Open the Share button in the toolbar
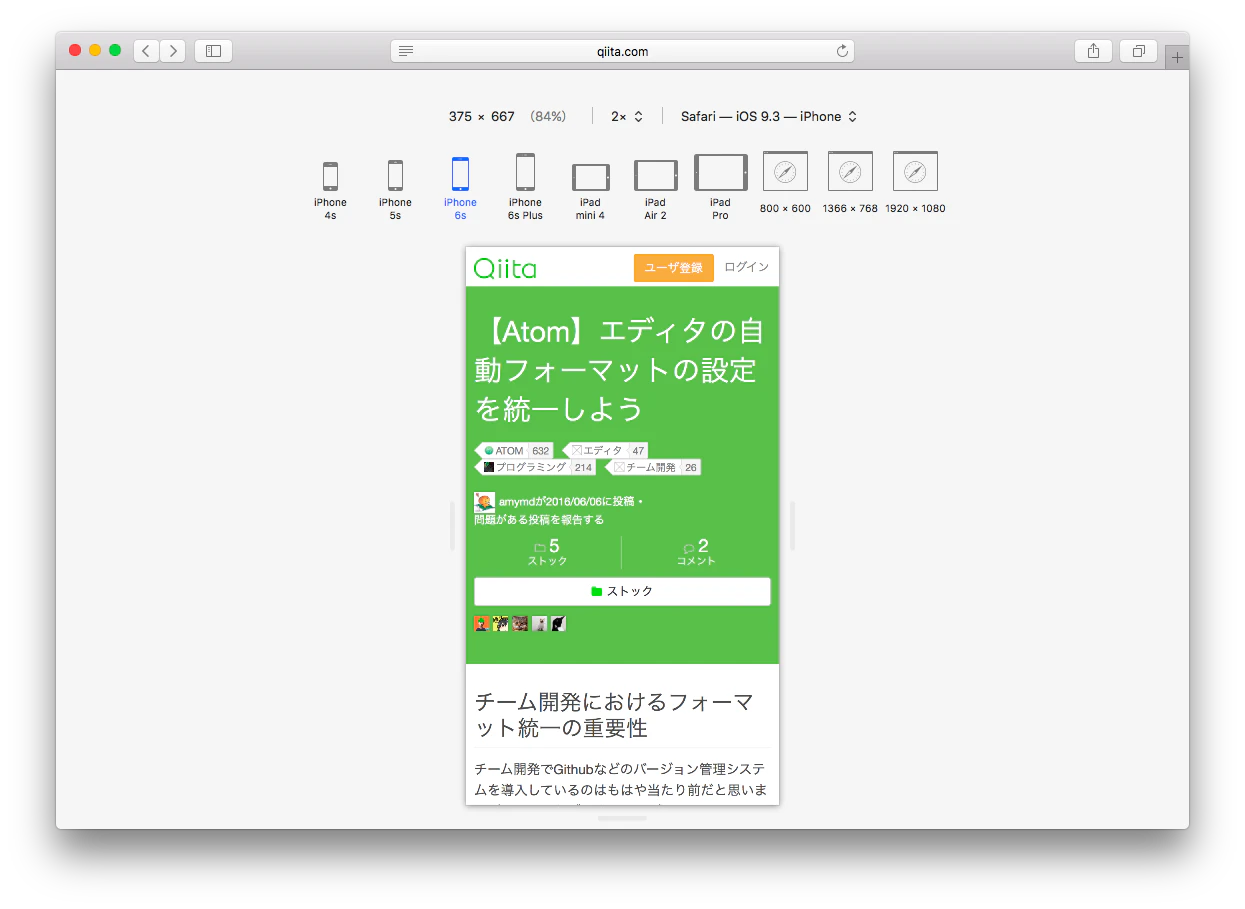This screenshot has width=1245, height=909. coord(1093,51)
